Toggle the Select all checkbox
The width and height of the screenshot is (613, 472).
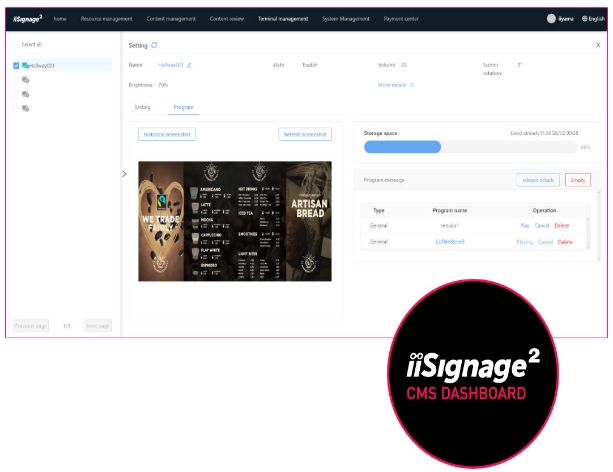tap(16, 45)
